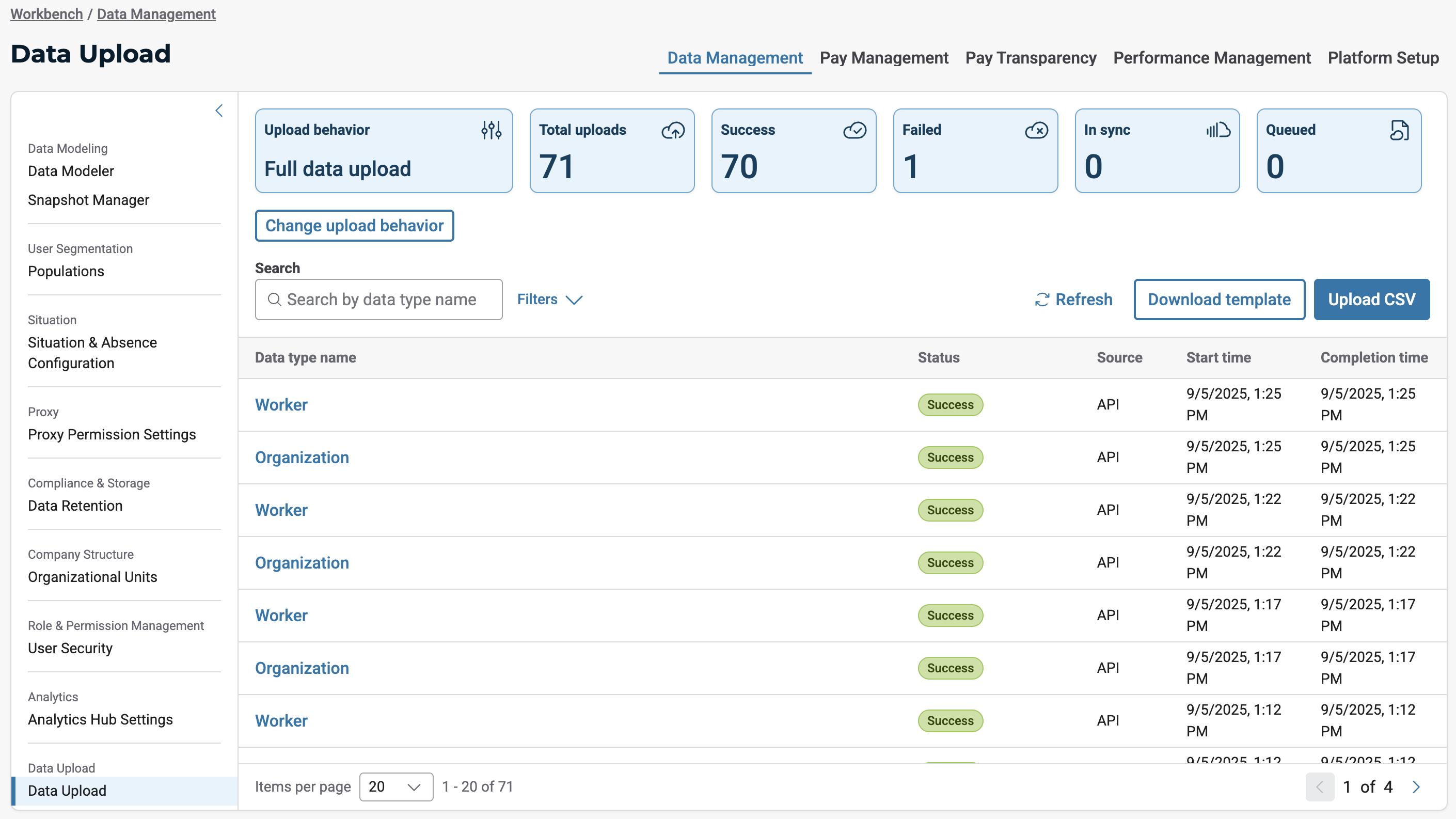The height and width of the screenshot is (819, 1456).
Task: Expand the Filters dropdown
Action: coord(549,299)
